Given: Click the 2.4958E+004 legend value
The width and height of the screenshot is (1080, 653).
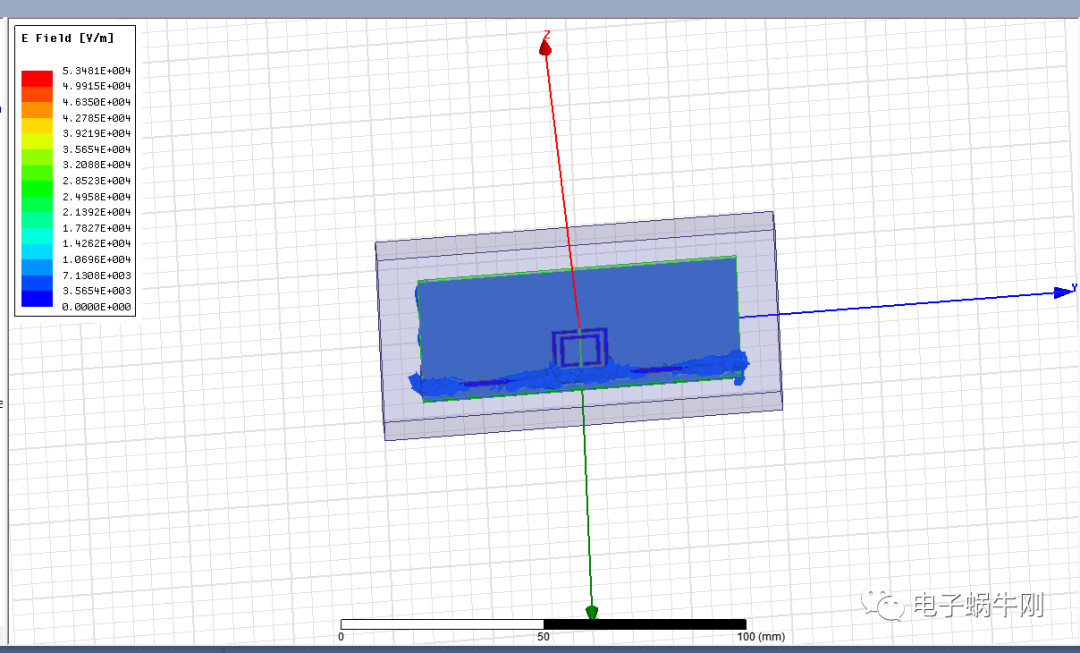Looking at the screenshot, I should (x=97, y=197).
